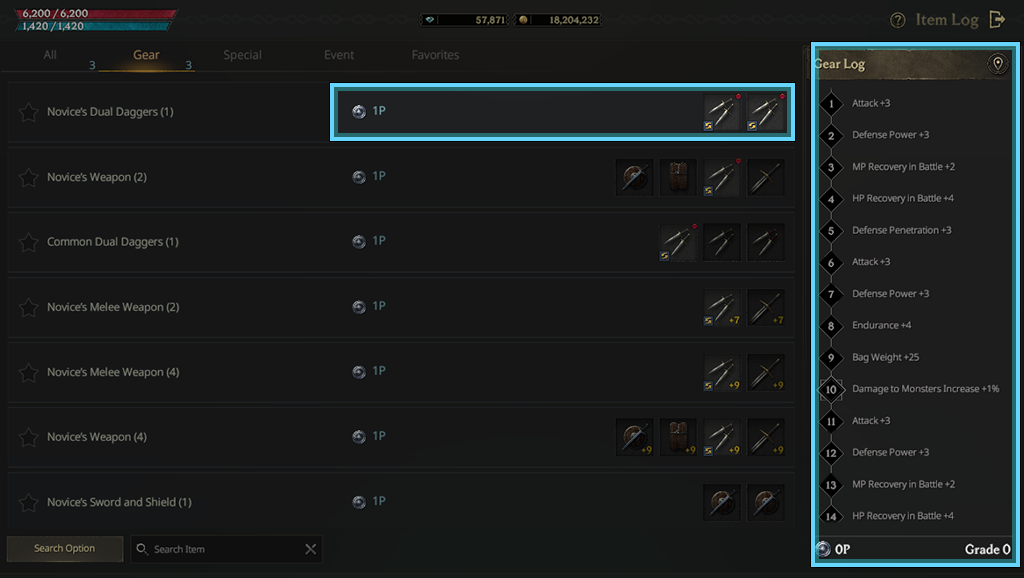Open the help question mark icon
Viewport: 1024px width, 578px height.
pos(897,20)
